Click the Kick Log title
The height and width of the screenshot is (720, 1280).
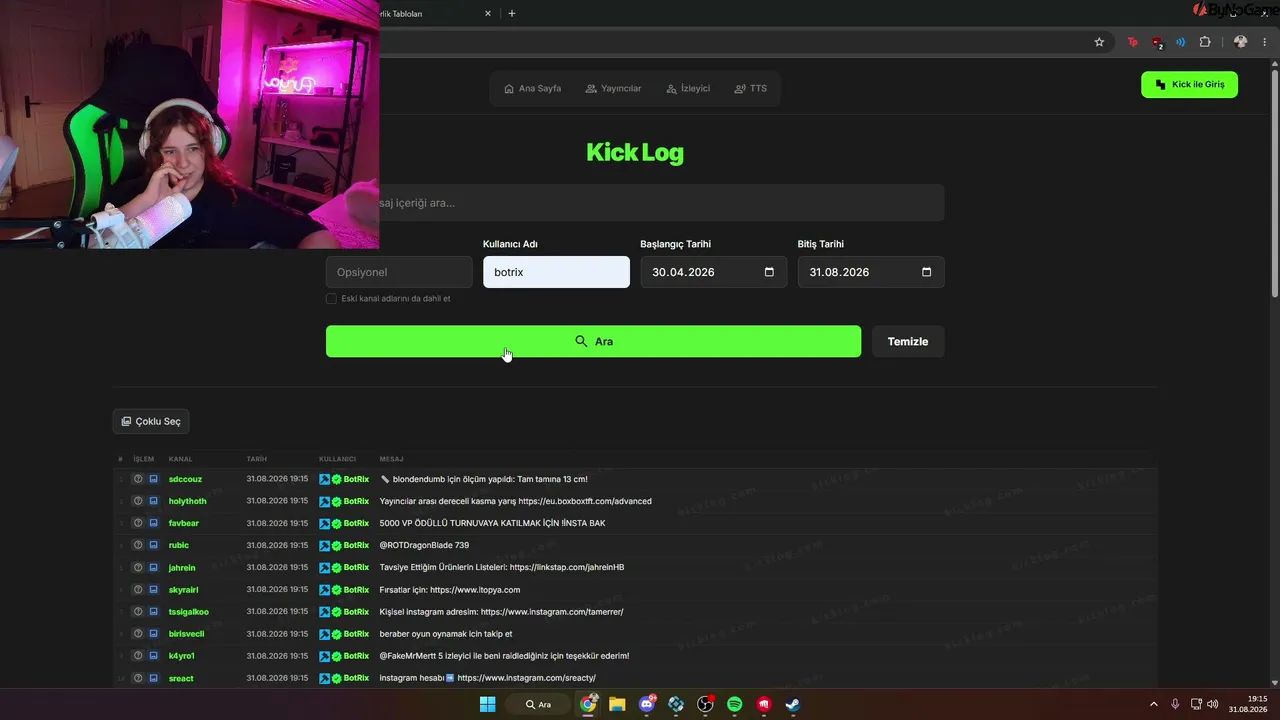pos(635,152)
